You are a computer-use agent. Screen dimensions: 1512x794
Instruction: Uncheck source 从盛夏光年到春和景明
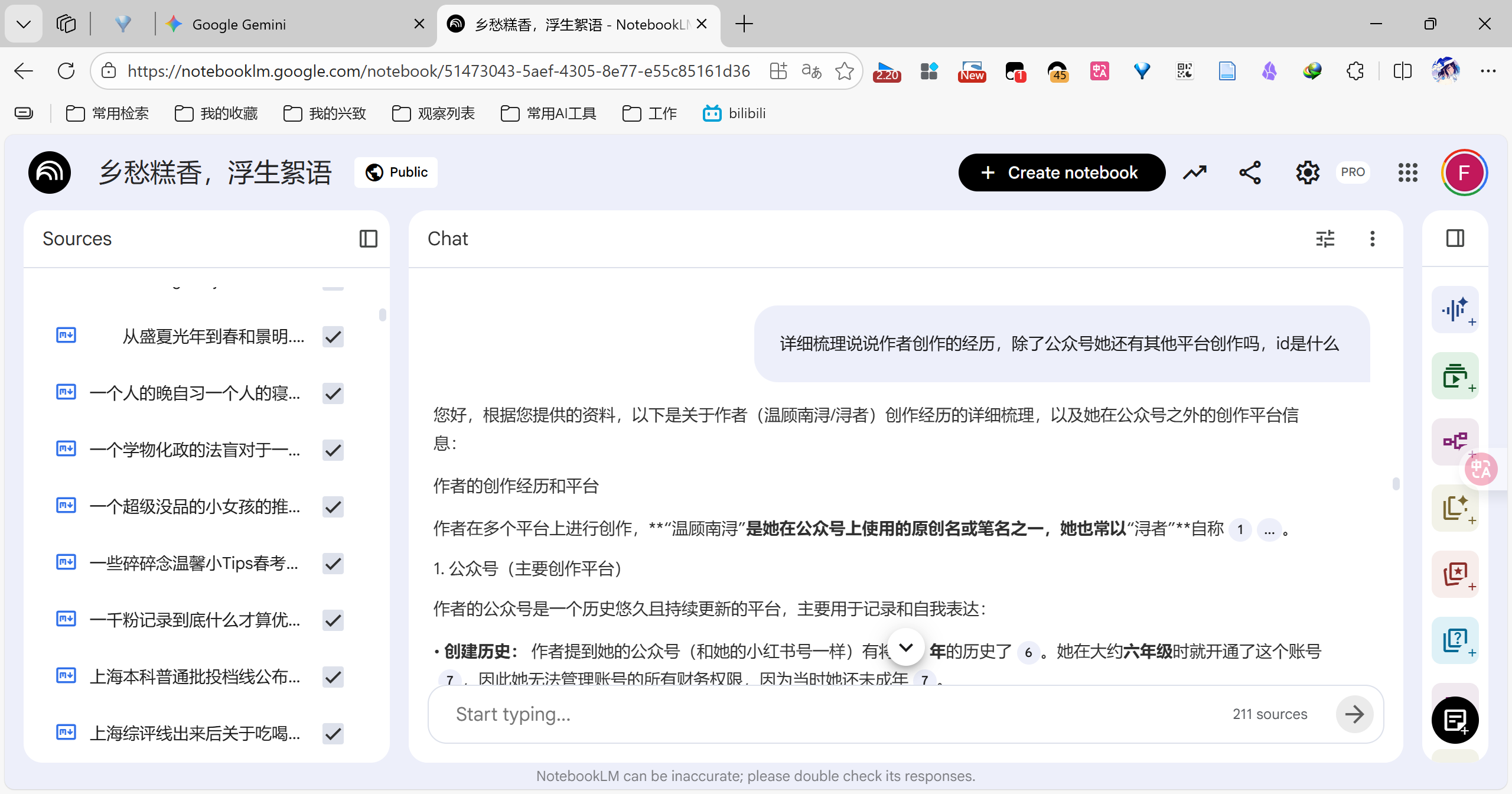coord(333,337)
